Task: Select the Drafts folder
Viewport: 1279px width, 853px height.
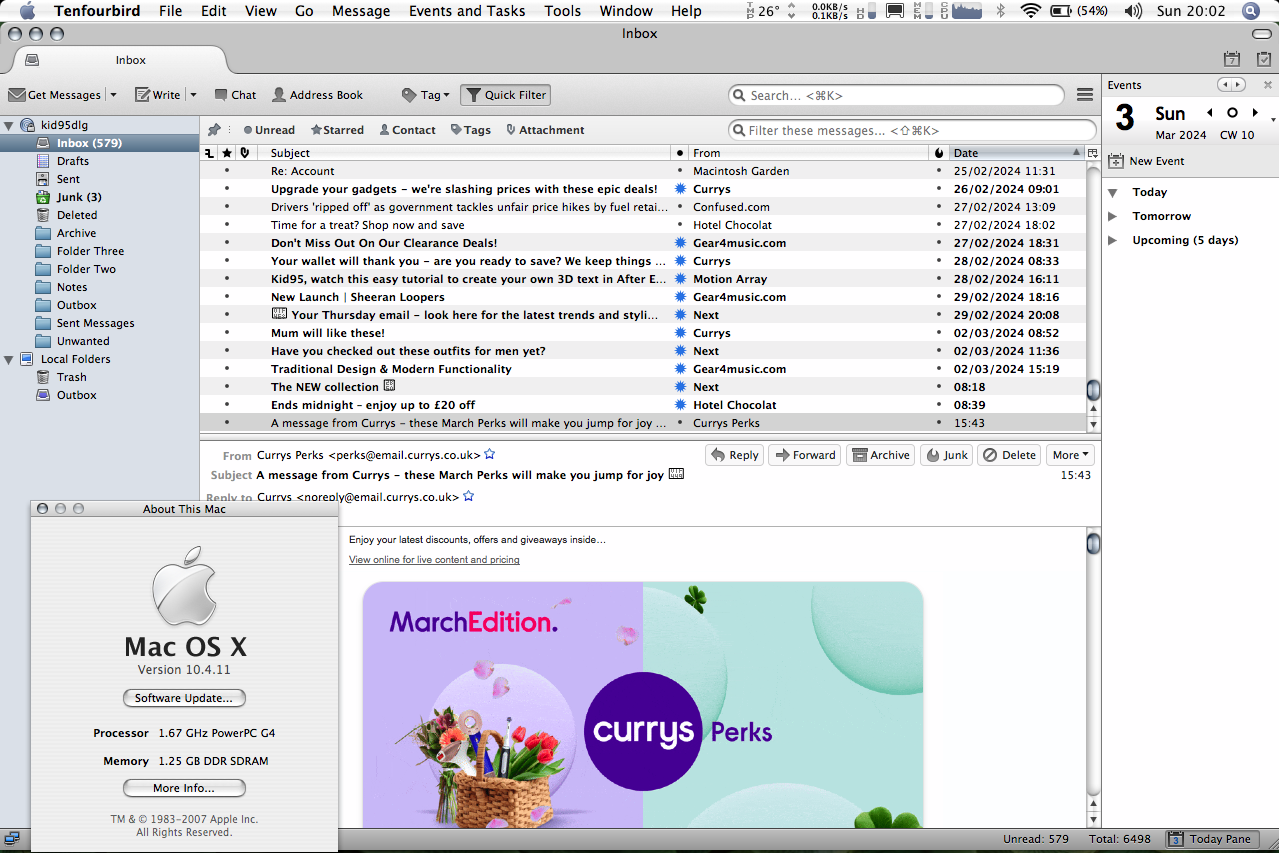Action: (73, 161)
